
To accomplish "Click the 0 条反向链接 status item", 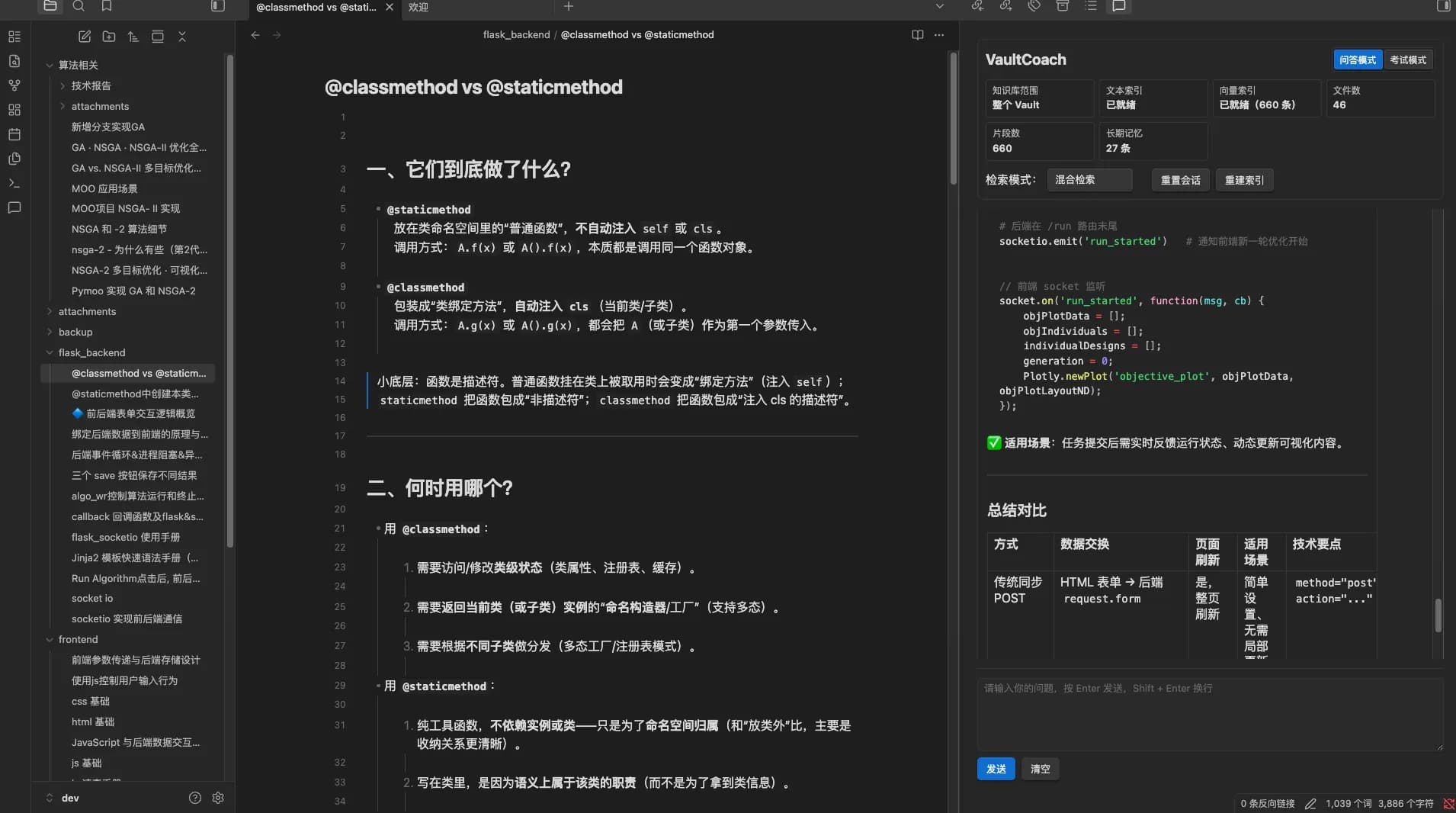I will [x=1267, y=804].
